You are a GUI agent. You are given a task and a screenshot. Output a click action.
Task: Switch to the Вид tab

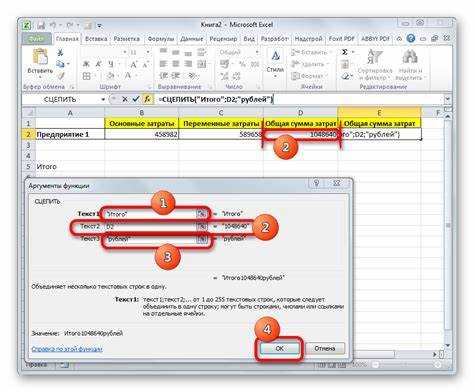click(249, 39)
